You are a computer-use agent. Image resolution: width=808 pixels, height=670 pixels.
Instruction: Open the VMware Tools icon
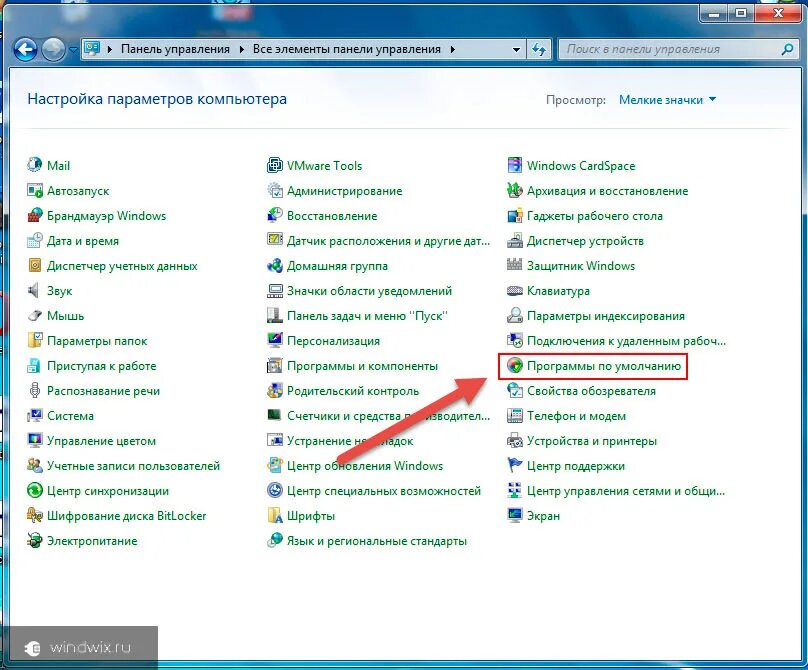point(275,165)
